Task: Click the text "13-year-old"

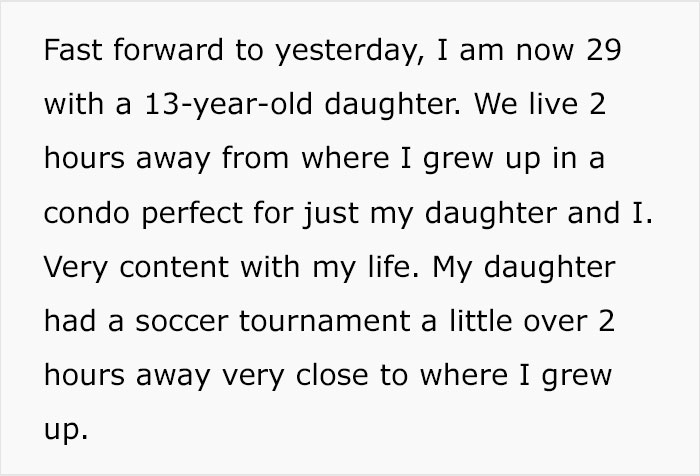Action: tap(229, 105)
